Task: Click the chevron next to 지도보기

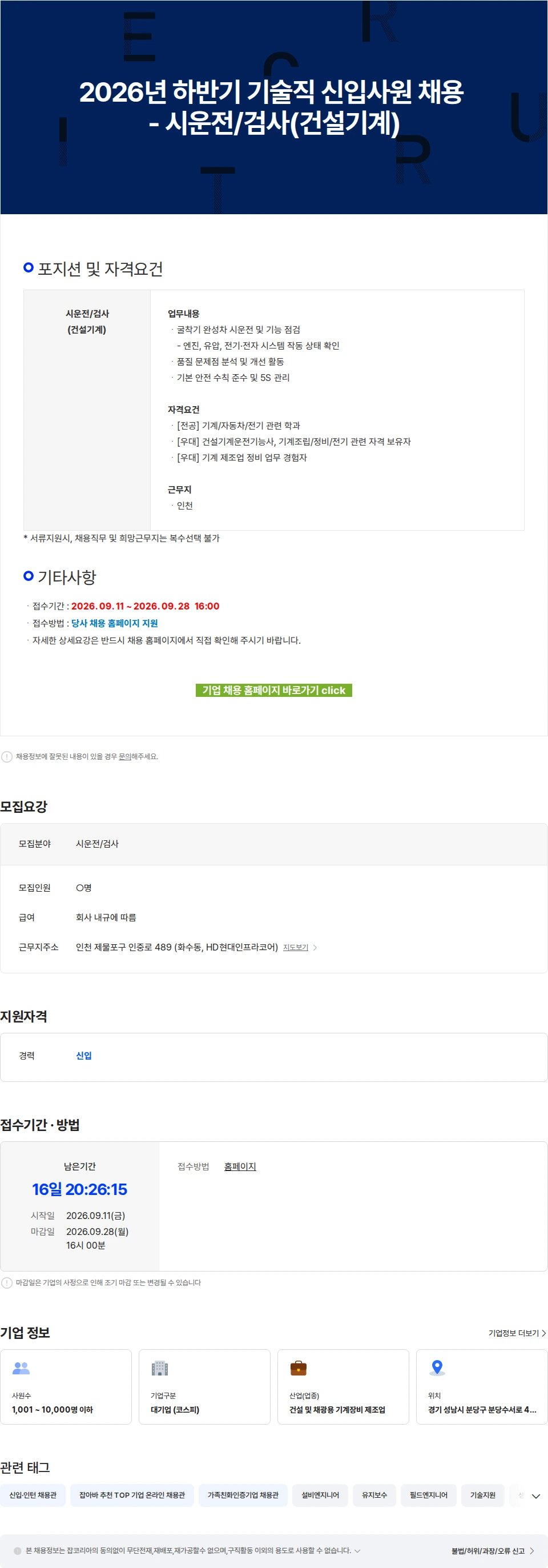Action: tap(315, 947)
